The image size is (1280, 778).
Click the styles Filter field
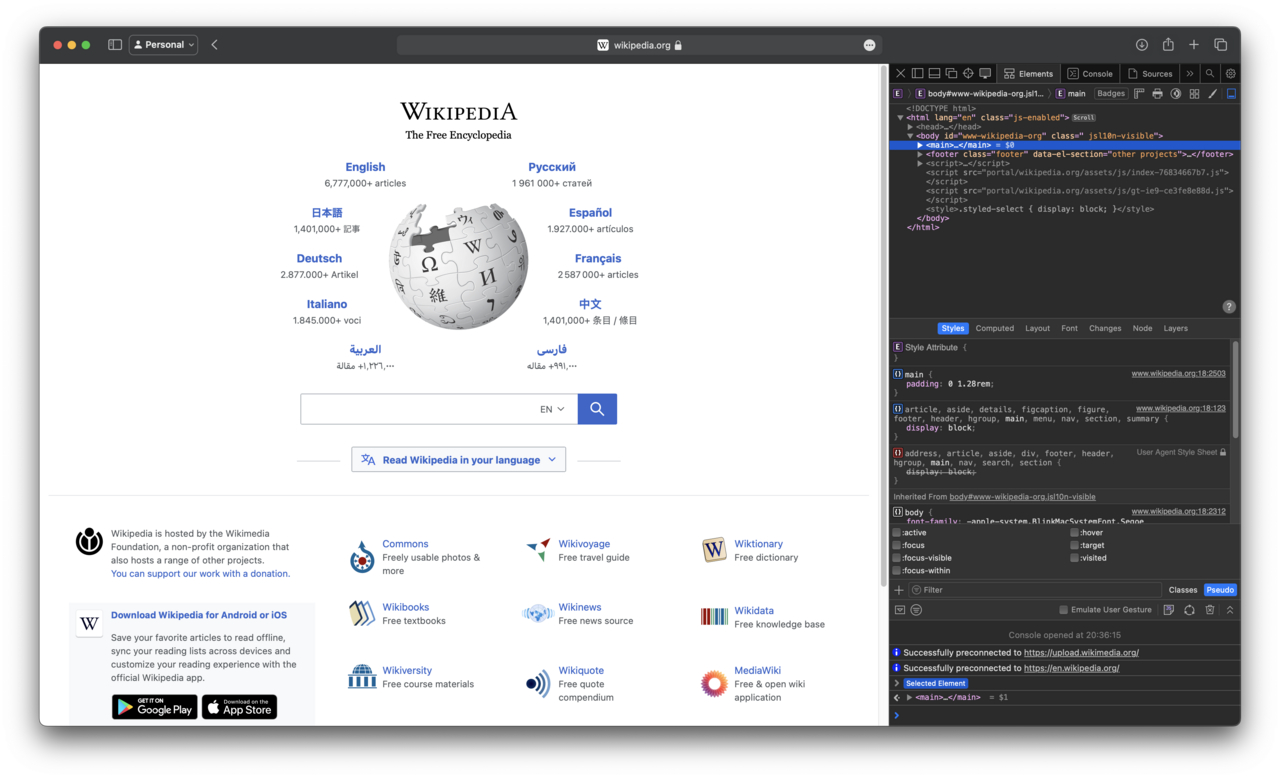(x=1034, y=590)
